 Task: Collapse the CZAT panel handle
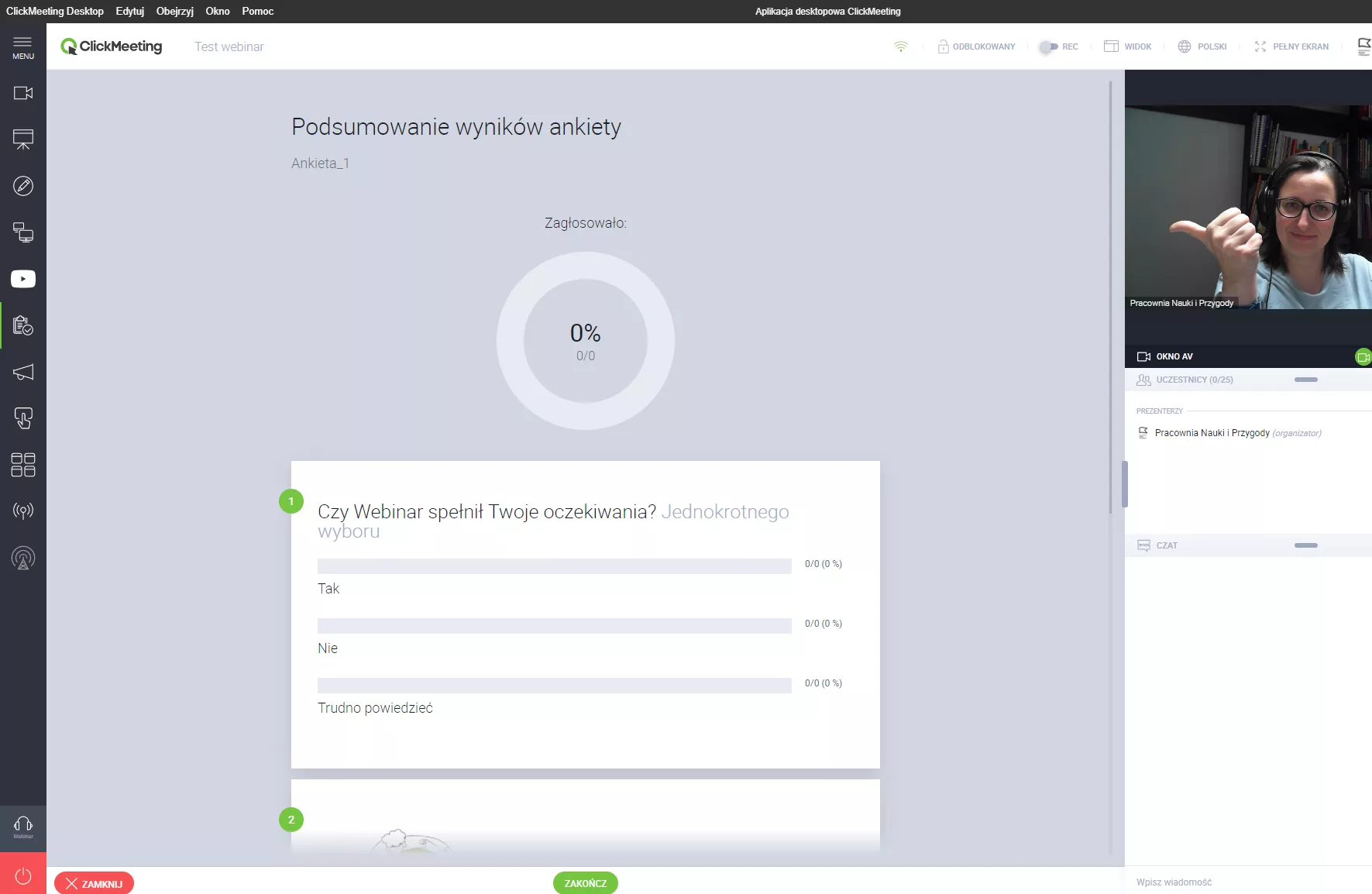tap(1305, 545)
